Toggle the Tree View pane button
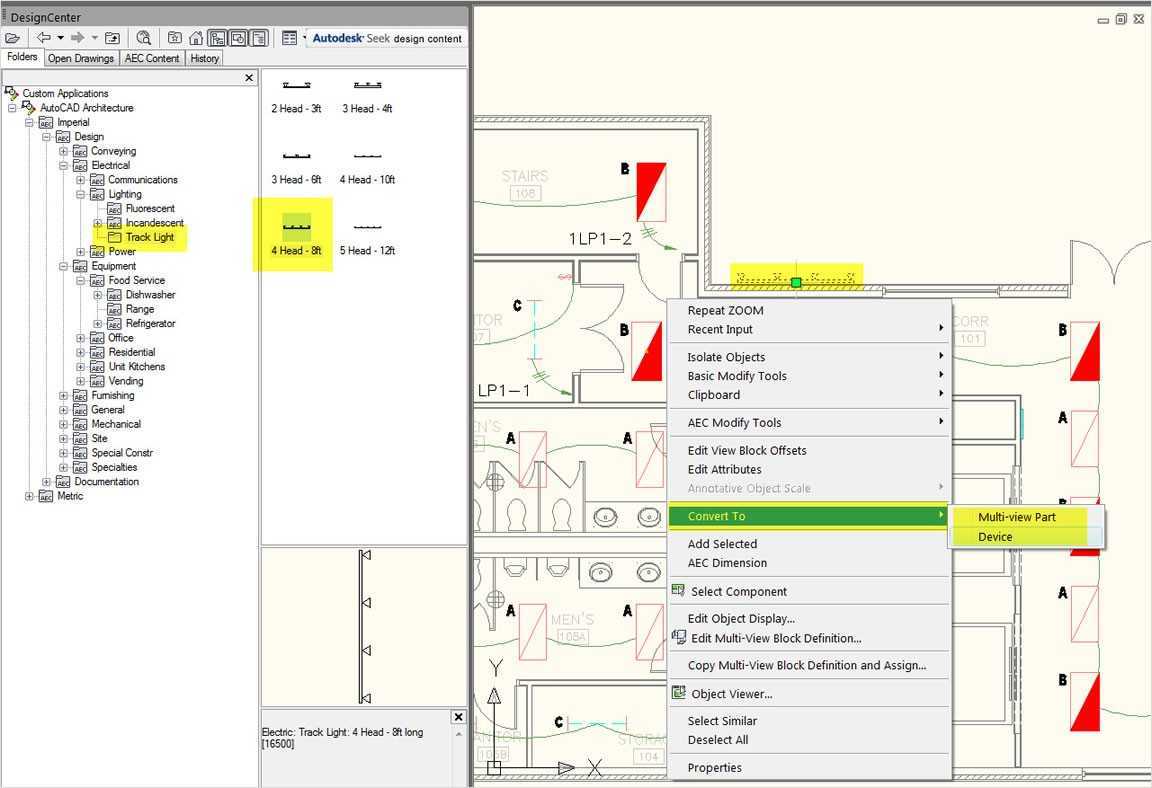The width and height of the screenshot is (1152, 788). (x=217, y=38)
